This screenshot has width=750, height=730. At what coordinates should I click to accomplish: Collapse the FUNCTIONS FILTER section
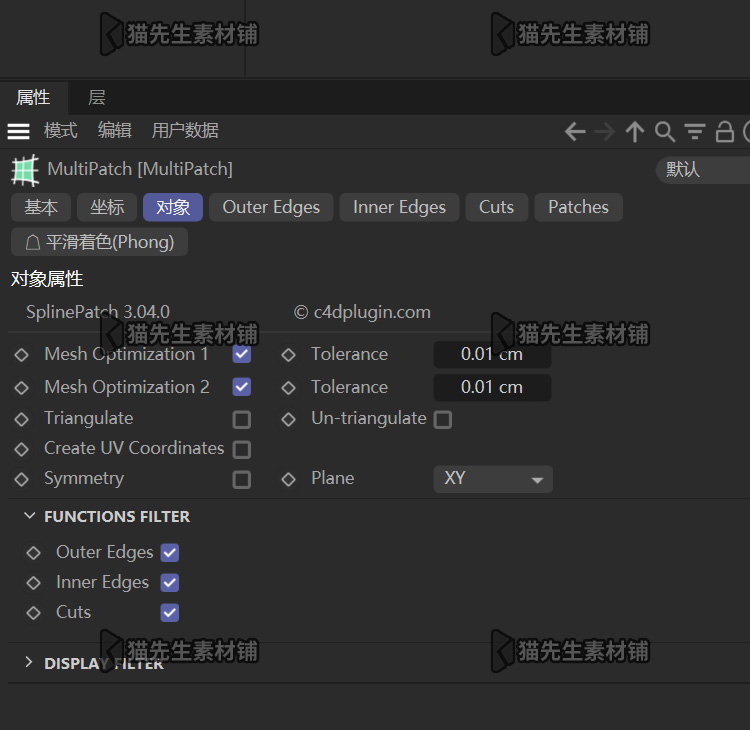click(x=29, y=516)
